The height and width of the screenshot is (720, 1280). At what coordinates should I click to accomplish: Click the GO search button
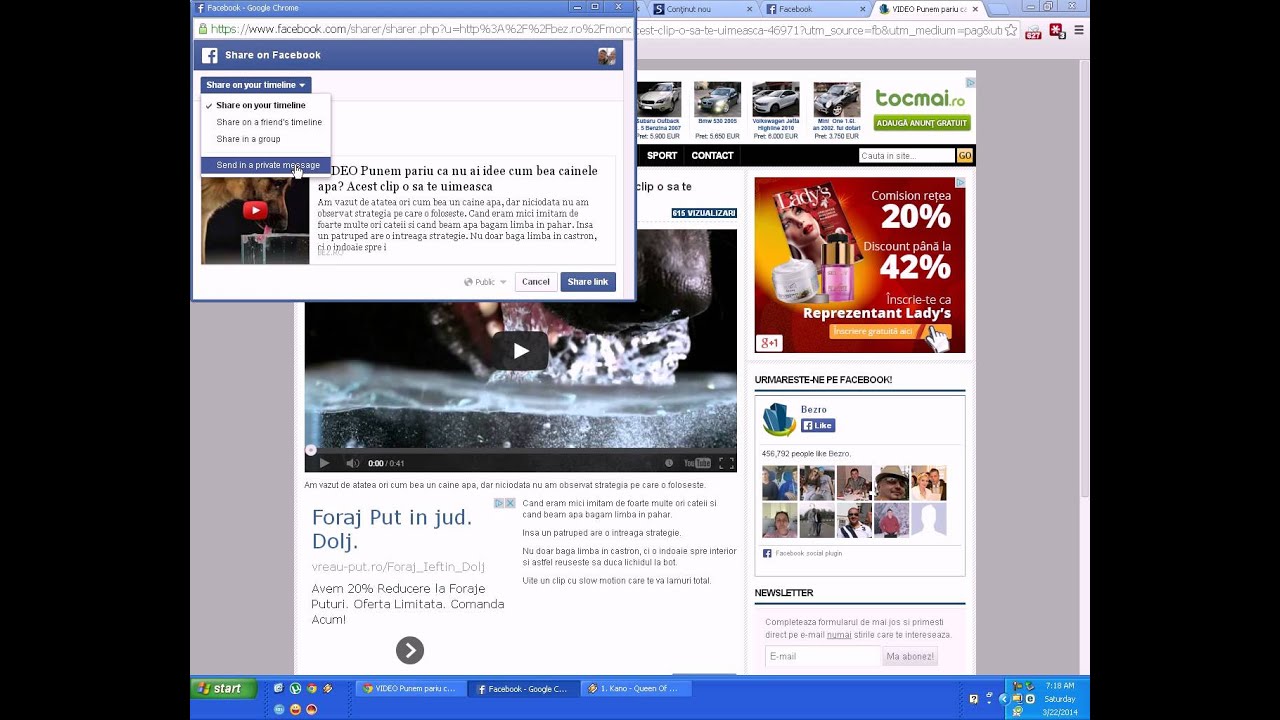point(964,156)
